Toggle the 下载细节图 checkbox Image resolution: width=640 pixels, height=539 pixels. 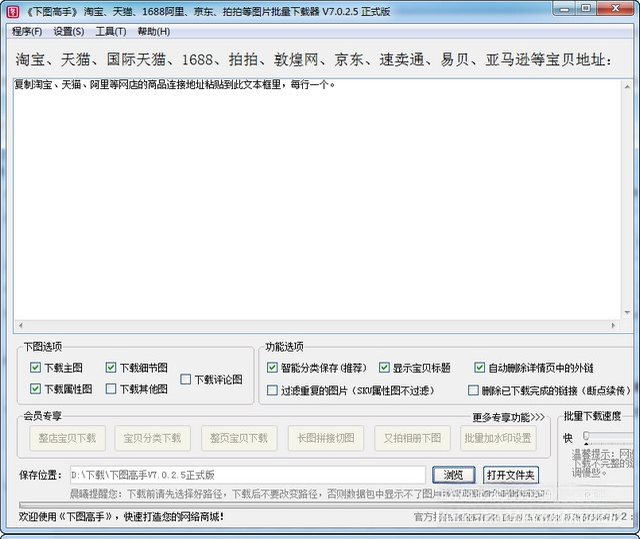tap(111, 368)
